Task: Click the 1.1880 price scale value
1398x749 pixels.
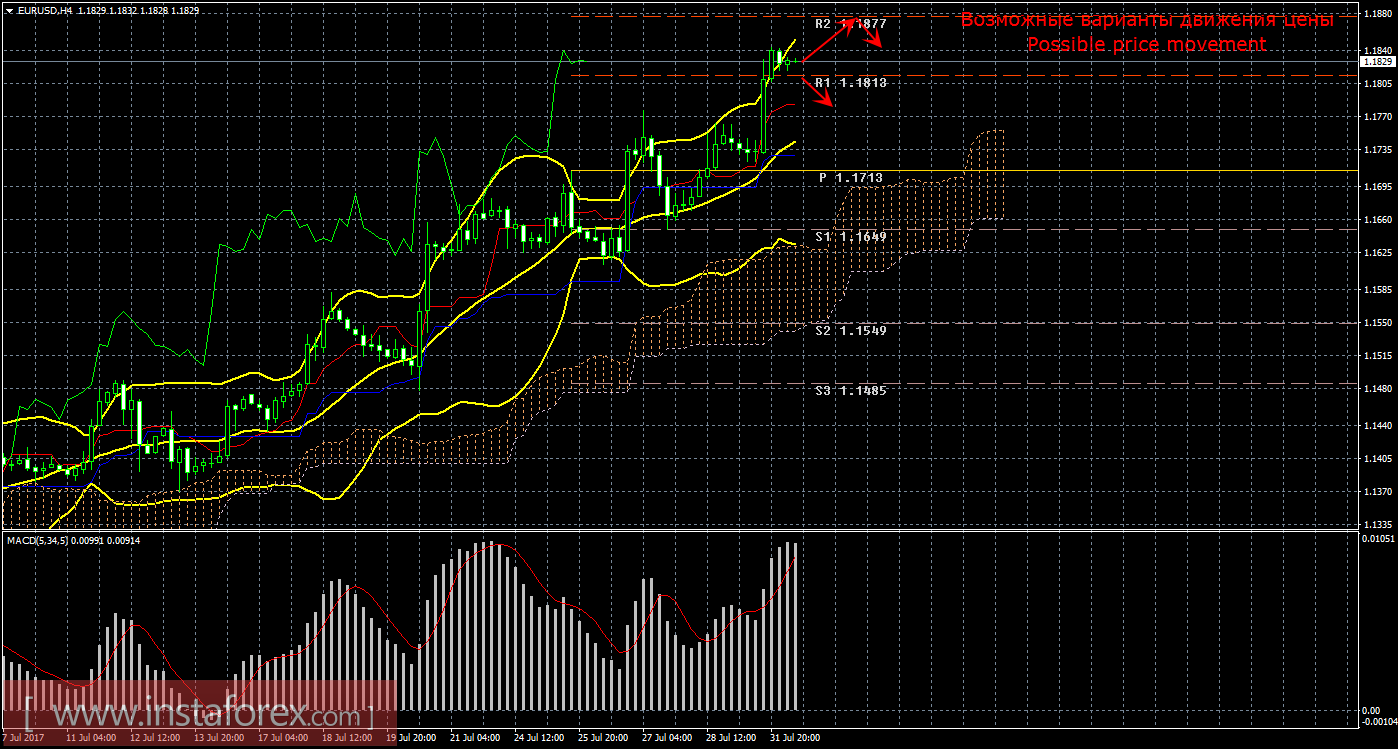Action: click(1378, 17)
